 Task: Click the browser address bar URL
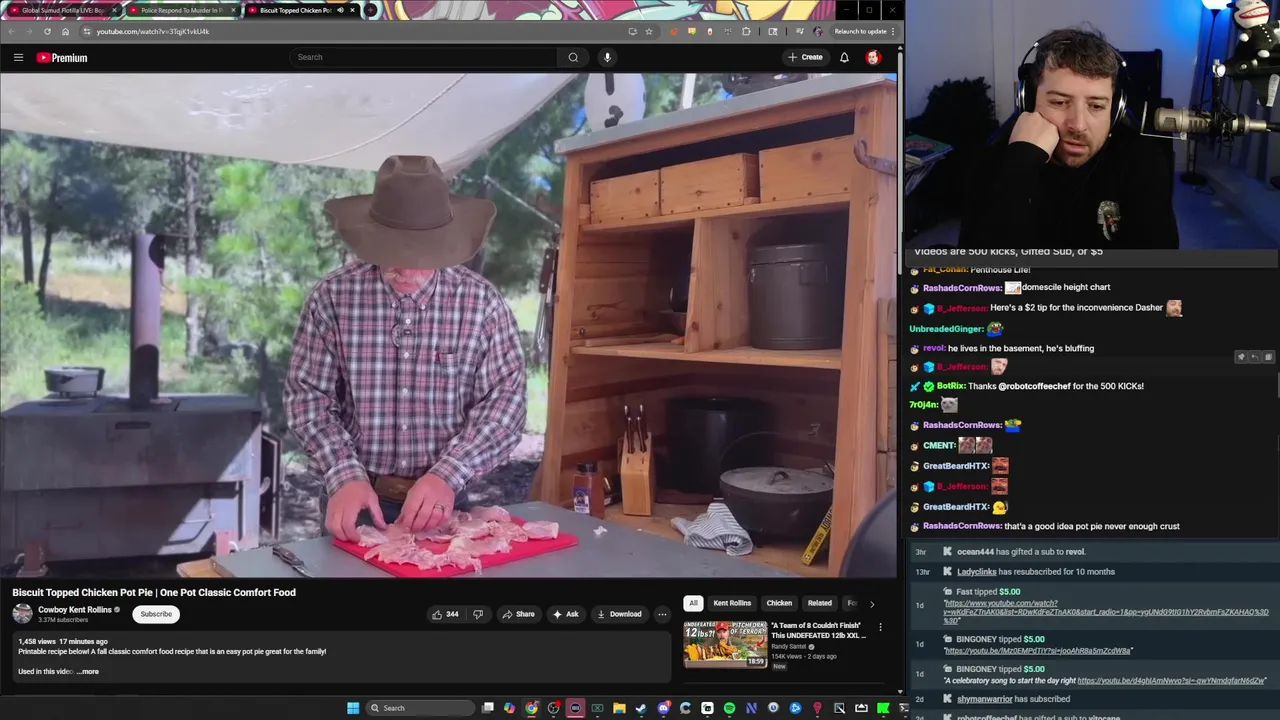(x=153, y=31)
